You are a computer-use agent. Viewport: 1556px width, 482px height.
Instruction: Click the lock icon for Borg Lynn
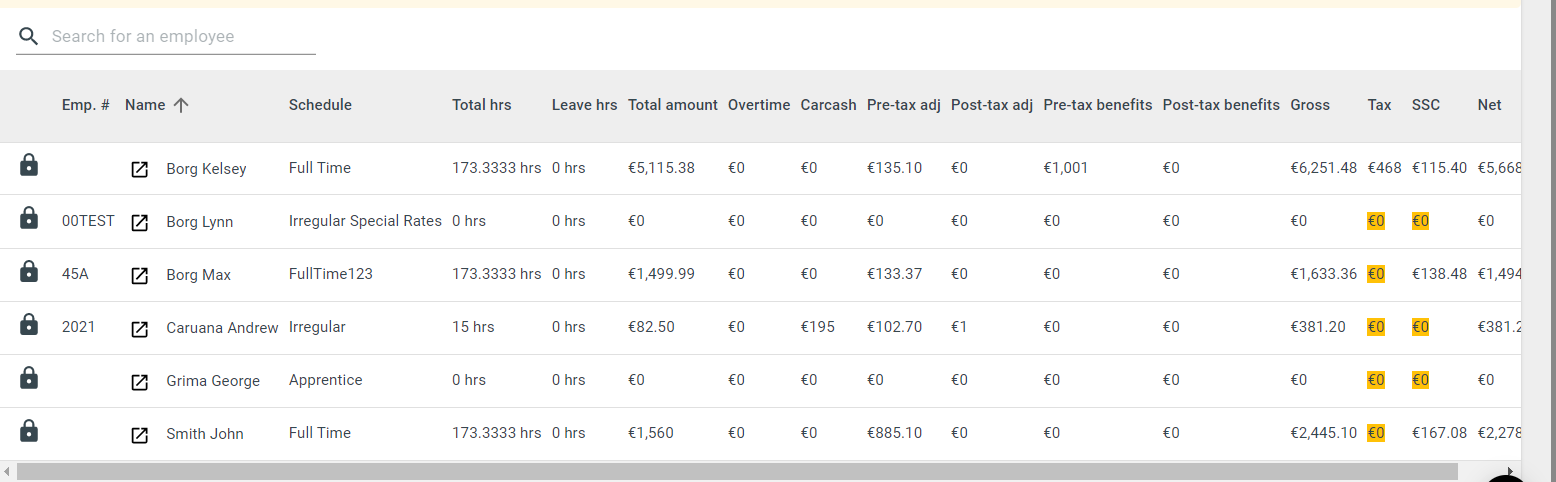(x=29, y=218)
